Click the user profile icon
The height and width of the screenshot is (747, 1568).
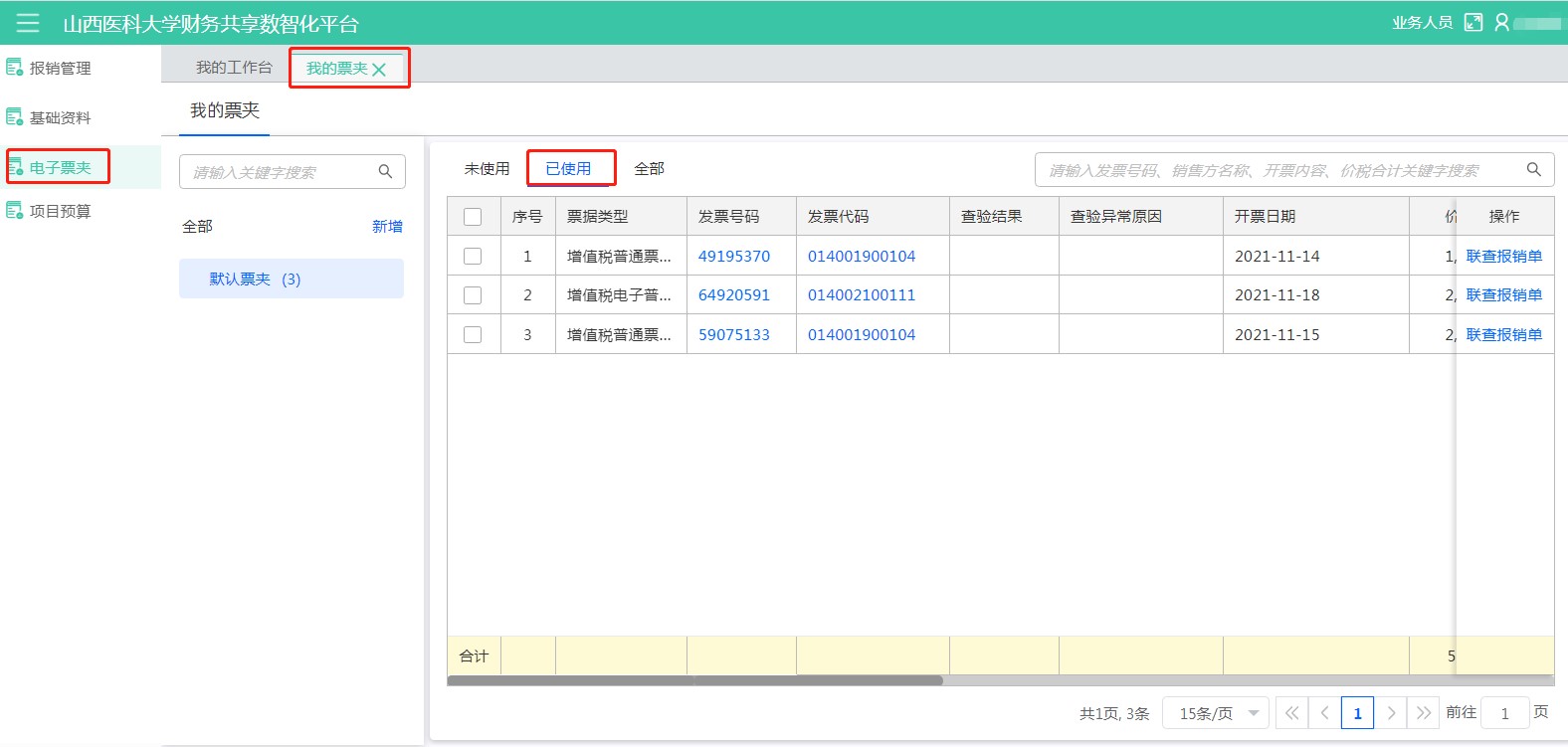[x=1501, y=22]
